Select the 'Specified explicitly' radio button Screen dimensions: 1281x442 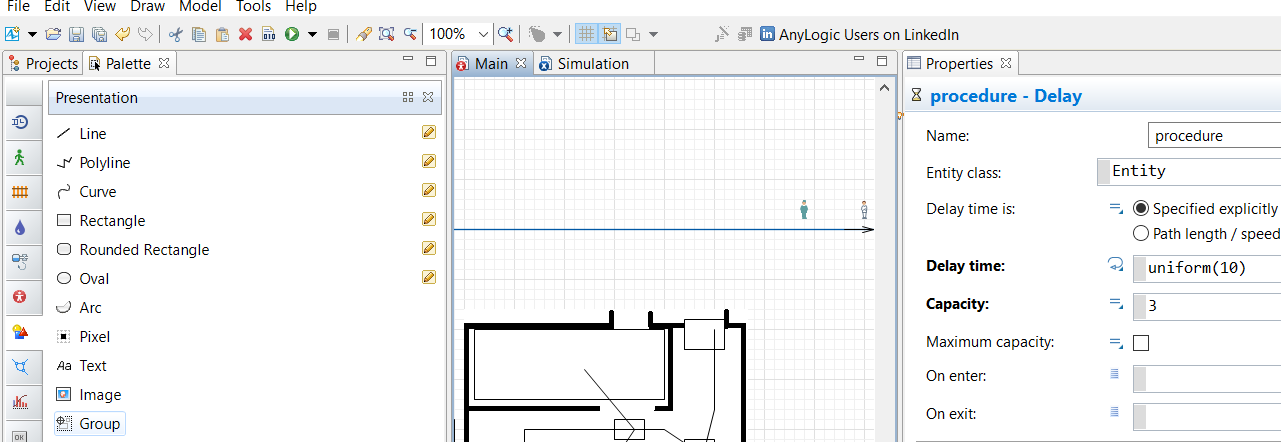click(1141, 209)
